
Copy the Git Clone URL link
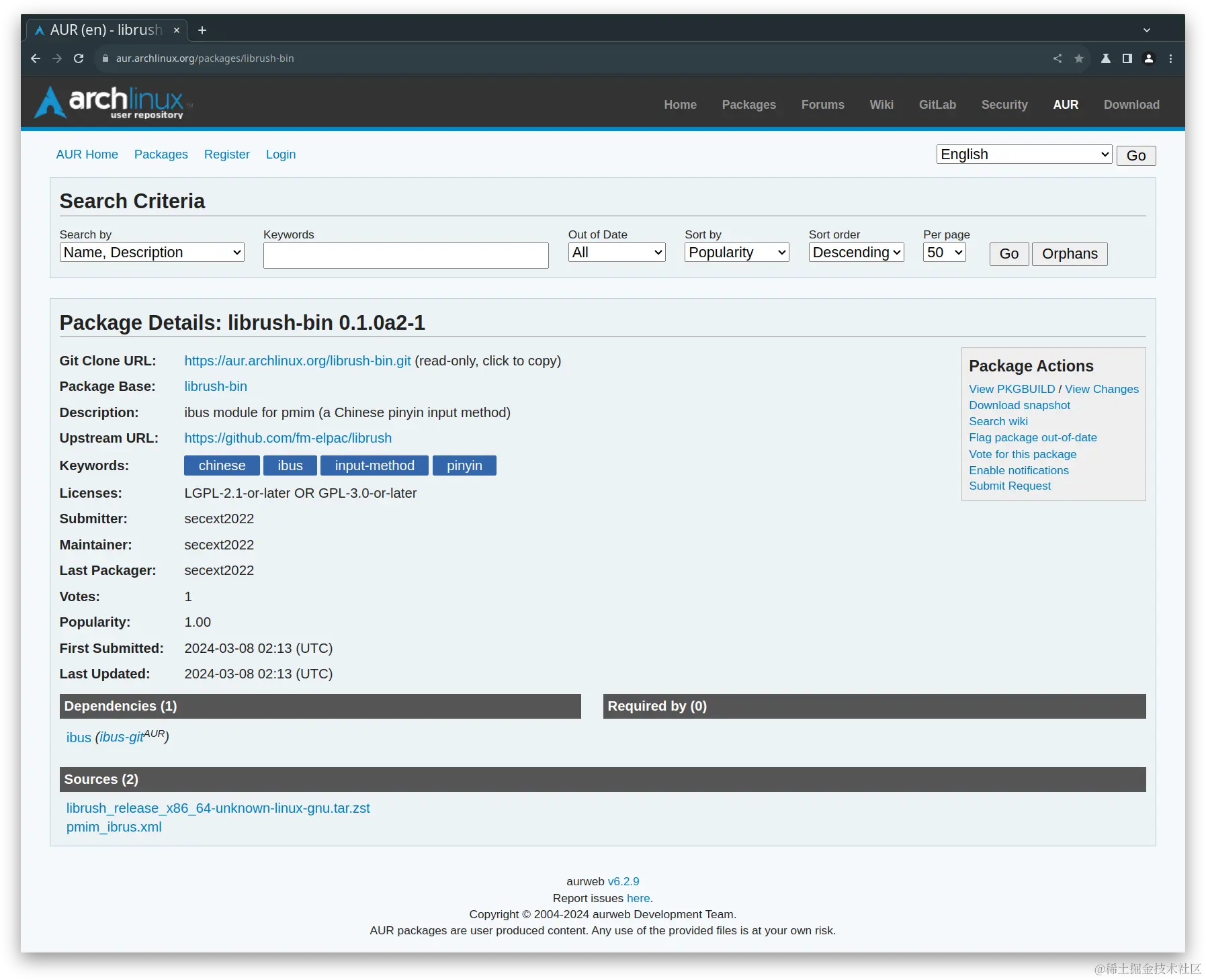298,361
